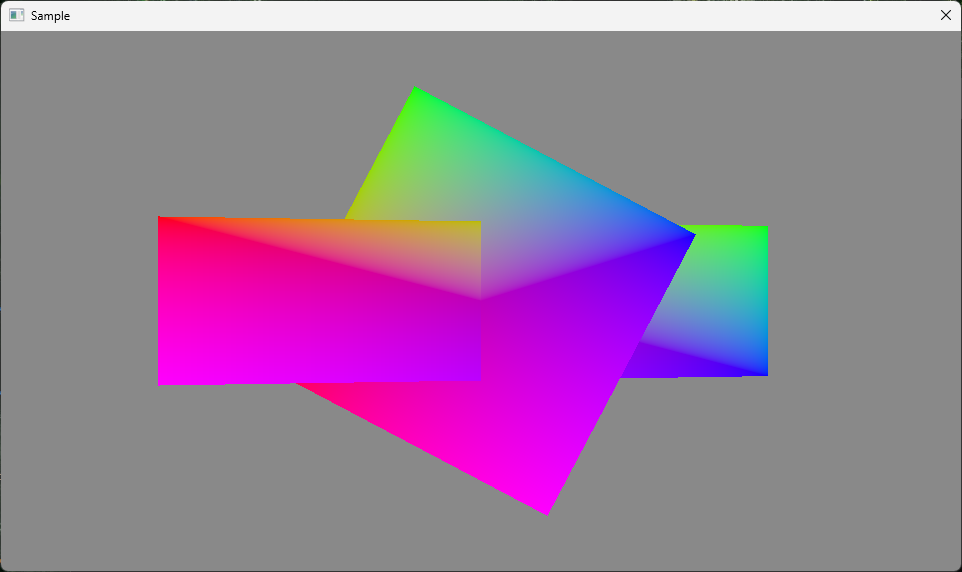
Task: Click the gray background left of the rectangles
Action: click(x=80, y=300)
